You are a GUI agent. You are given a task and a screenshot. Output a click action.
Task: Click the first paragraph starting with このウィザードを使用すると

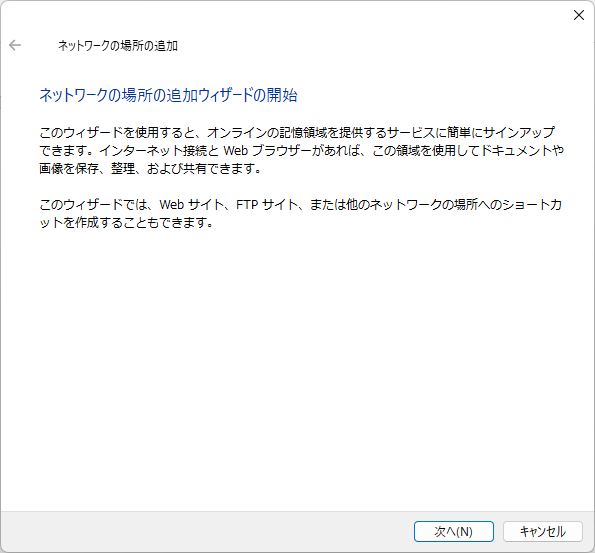(x=302, y=150)
